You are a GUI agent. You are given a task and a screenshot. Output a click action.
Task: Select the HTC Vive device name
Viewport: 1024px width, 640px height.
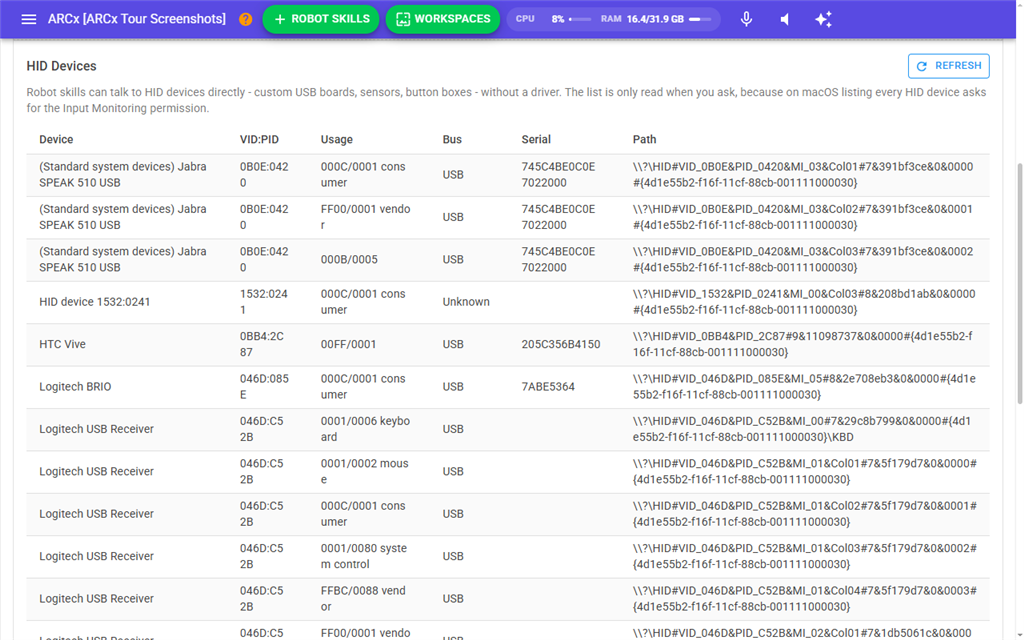point(62,344)
